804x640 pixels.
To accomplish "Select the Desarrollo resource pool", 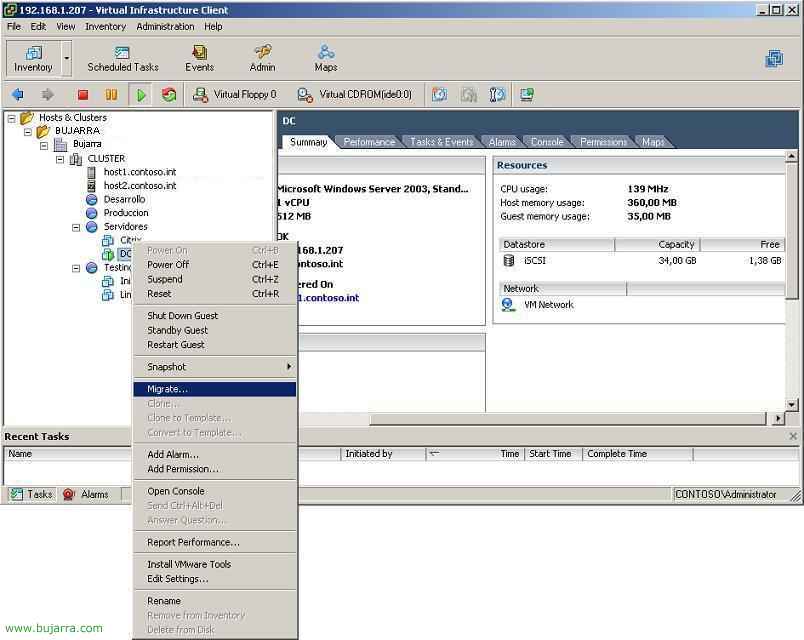I will pyautogui.click(x=124, y=199).
